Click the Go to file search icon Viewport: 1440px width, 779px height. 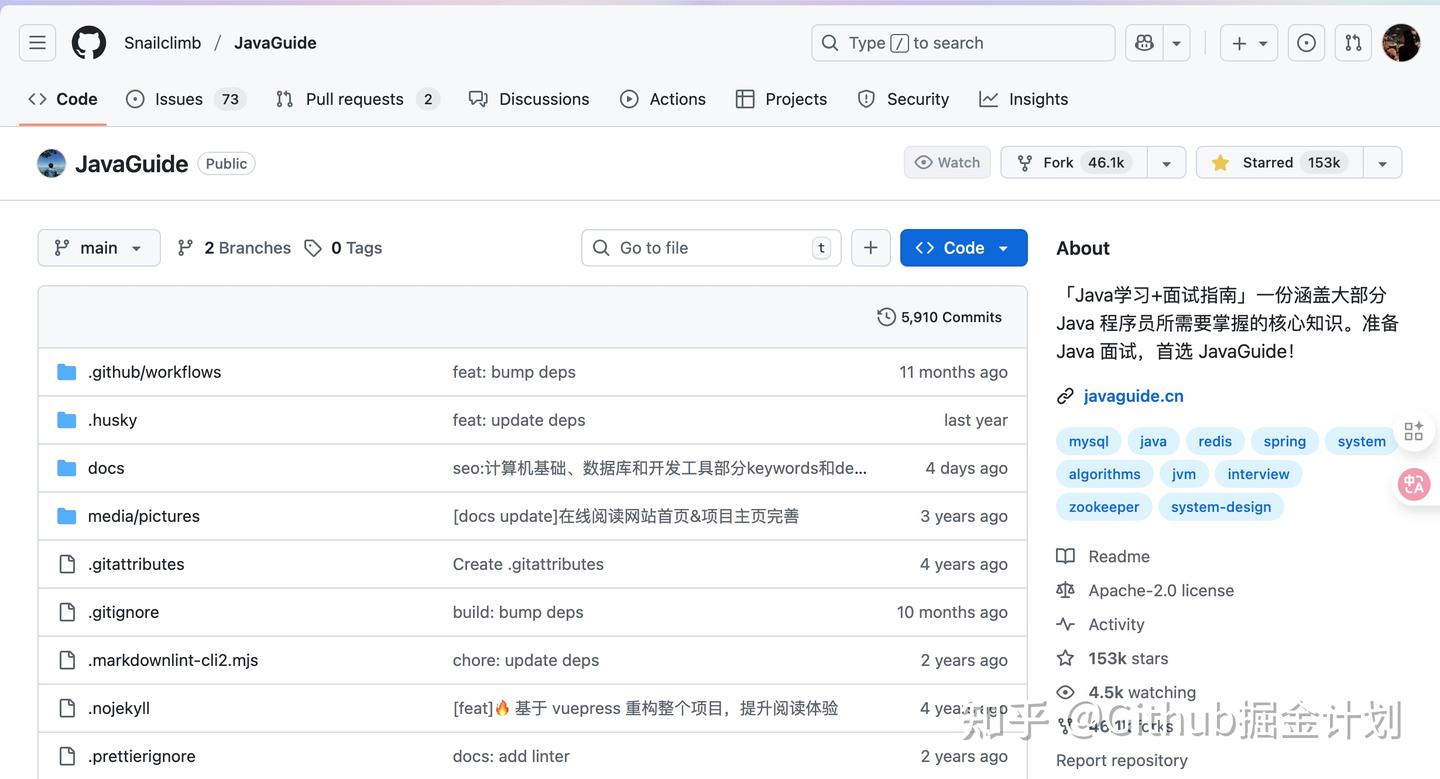coord(601,247)
